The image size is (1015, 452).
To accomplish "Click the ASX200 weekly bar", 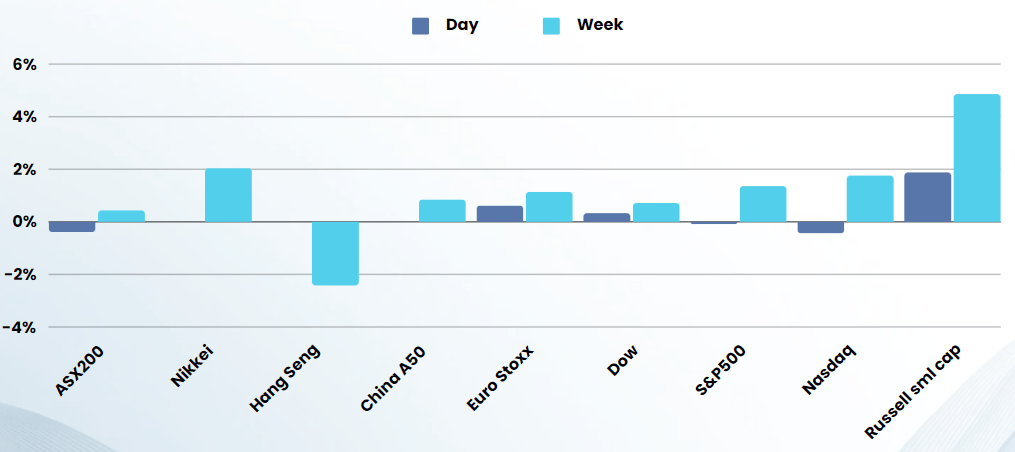I will tap(121, 216).
